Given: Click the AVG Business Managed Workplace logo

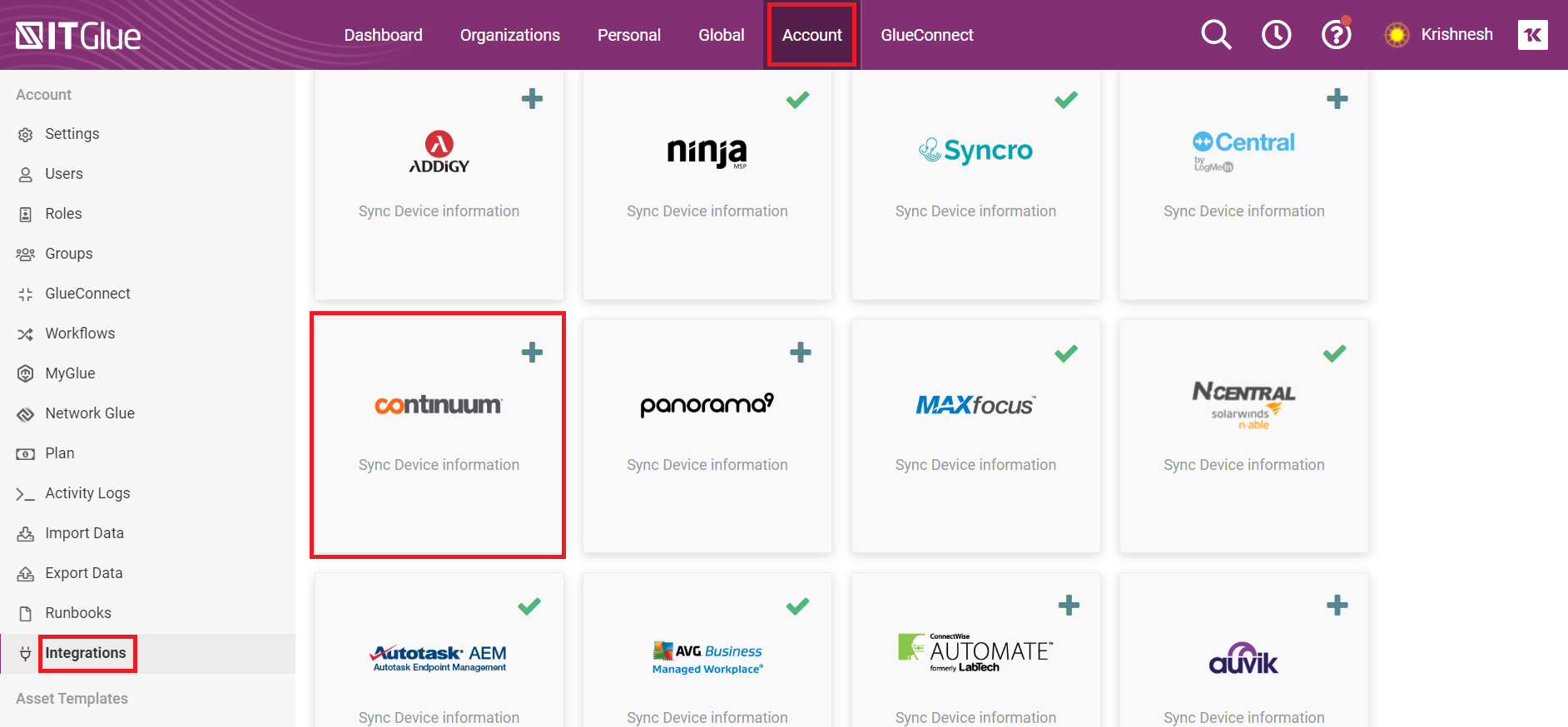Looking at the screenshot, I should click(x=707, y=658).
